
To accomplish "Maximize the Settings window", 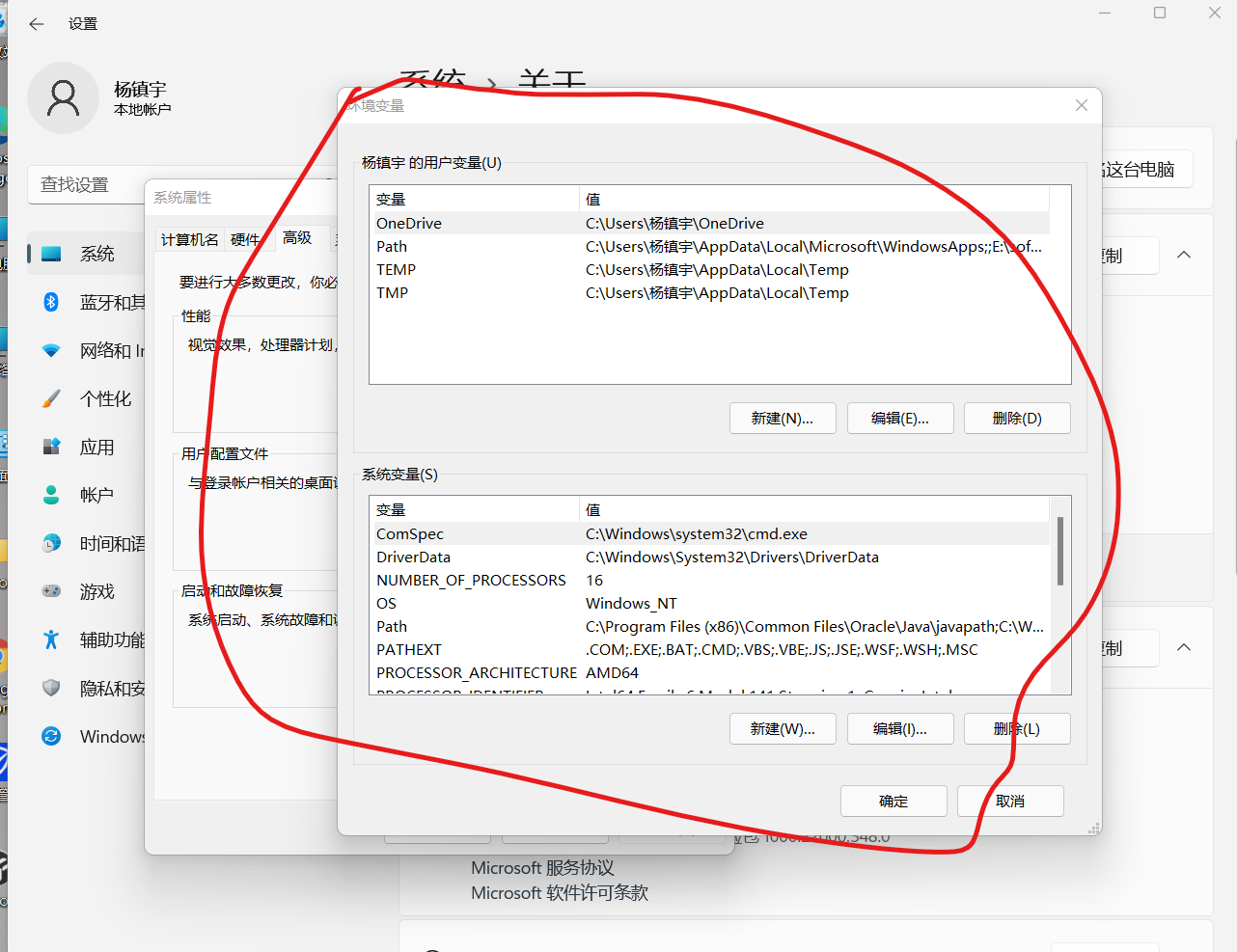I will click(x=1160, y=13).
